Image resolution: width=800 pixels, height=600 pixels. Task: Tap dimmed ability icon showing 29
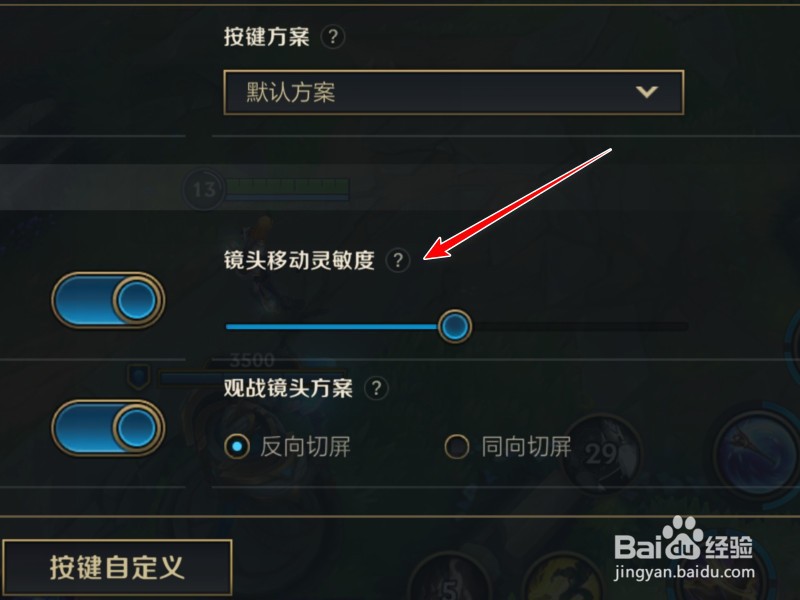(x=602, y=453)
